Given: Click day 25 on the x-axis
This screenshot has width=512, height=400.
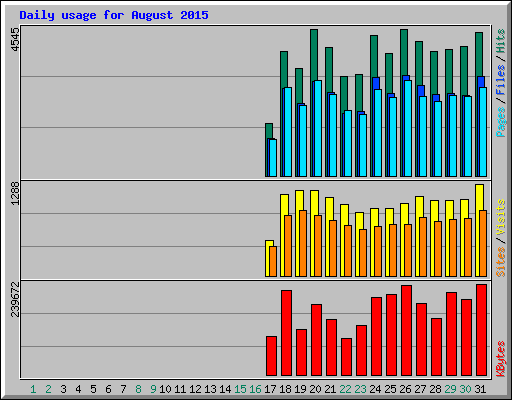Looking at the screenshot, I should (390, 389).
